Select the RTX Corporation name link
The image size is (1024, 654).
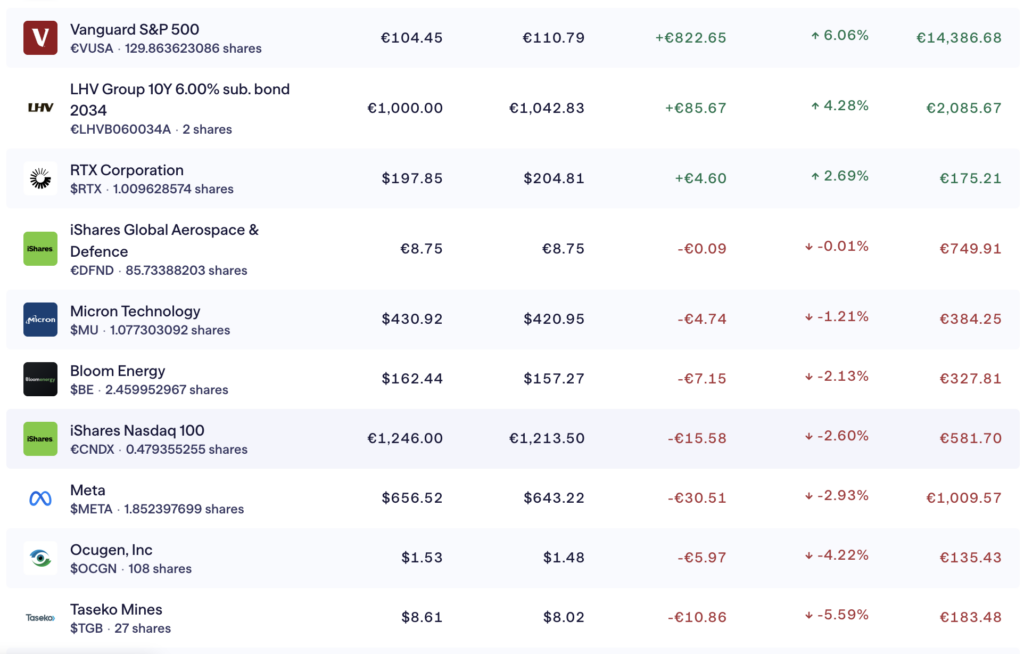[x=126, y=170]
